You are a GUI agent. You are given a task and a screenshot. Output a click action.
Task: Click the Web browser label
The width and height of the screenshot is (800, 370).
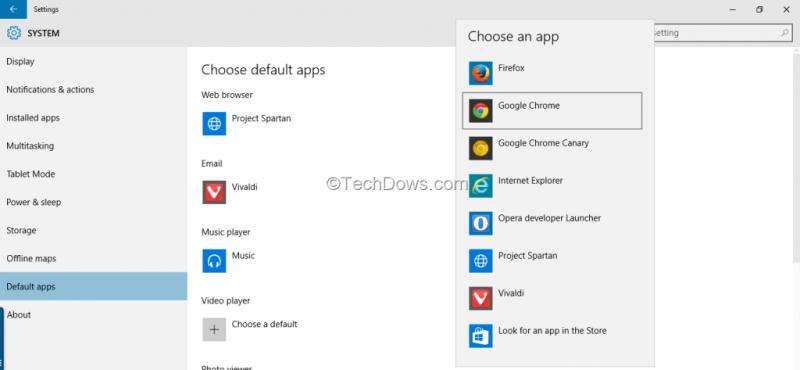[x=227, y=95]
